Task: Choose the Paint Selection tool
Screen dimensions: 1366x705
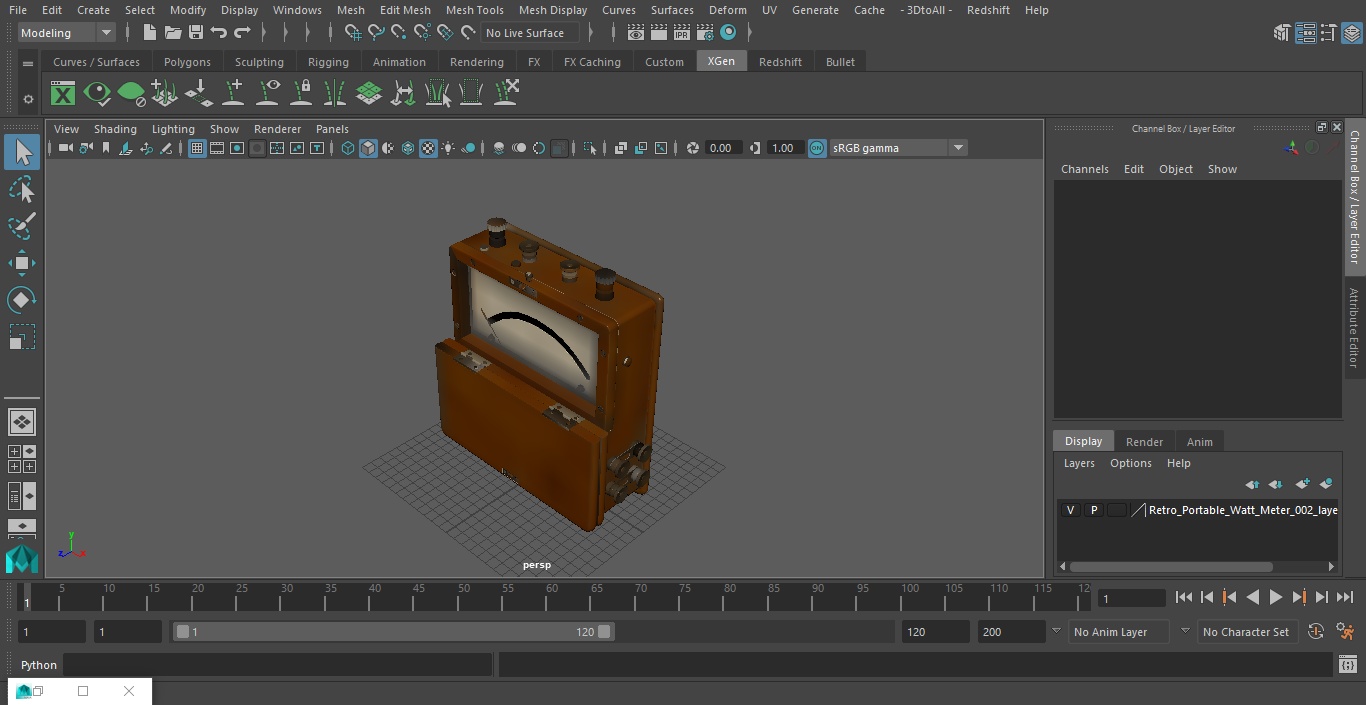Action: [x=21, y=226]
